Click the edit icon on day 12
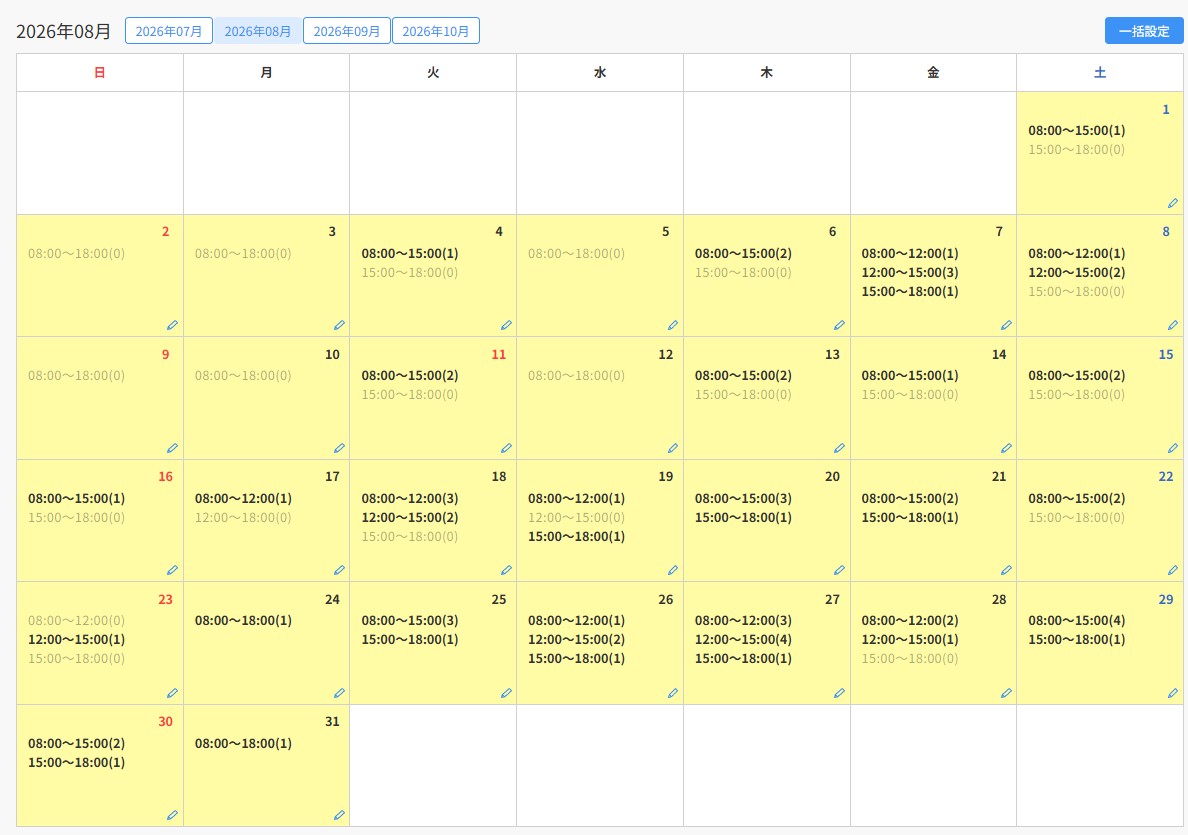The image size is (1188, 835). click(x=672, y=448)
